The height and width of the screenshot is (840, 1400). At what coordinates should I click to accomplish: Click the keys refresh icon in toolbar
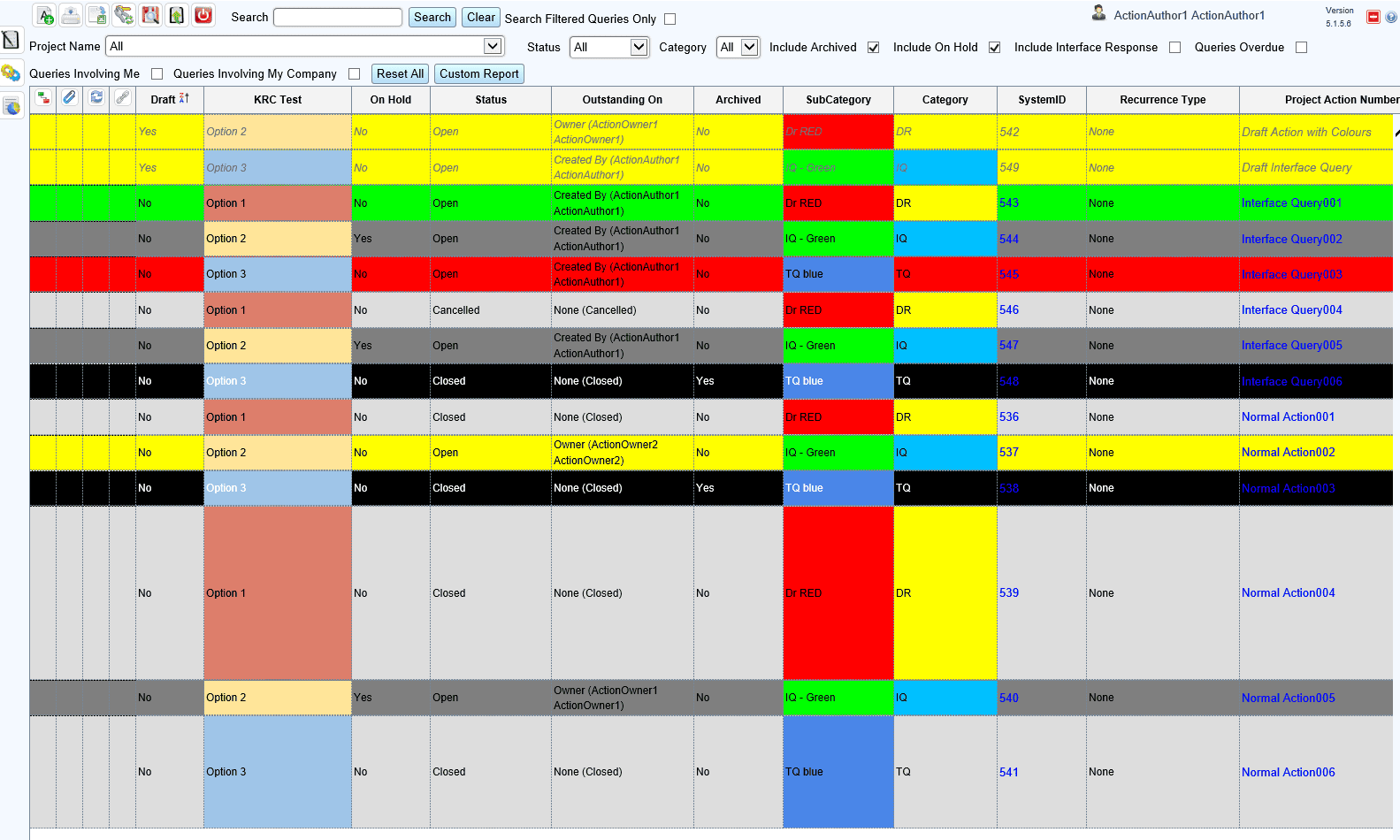tap(124, 15)
